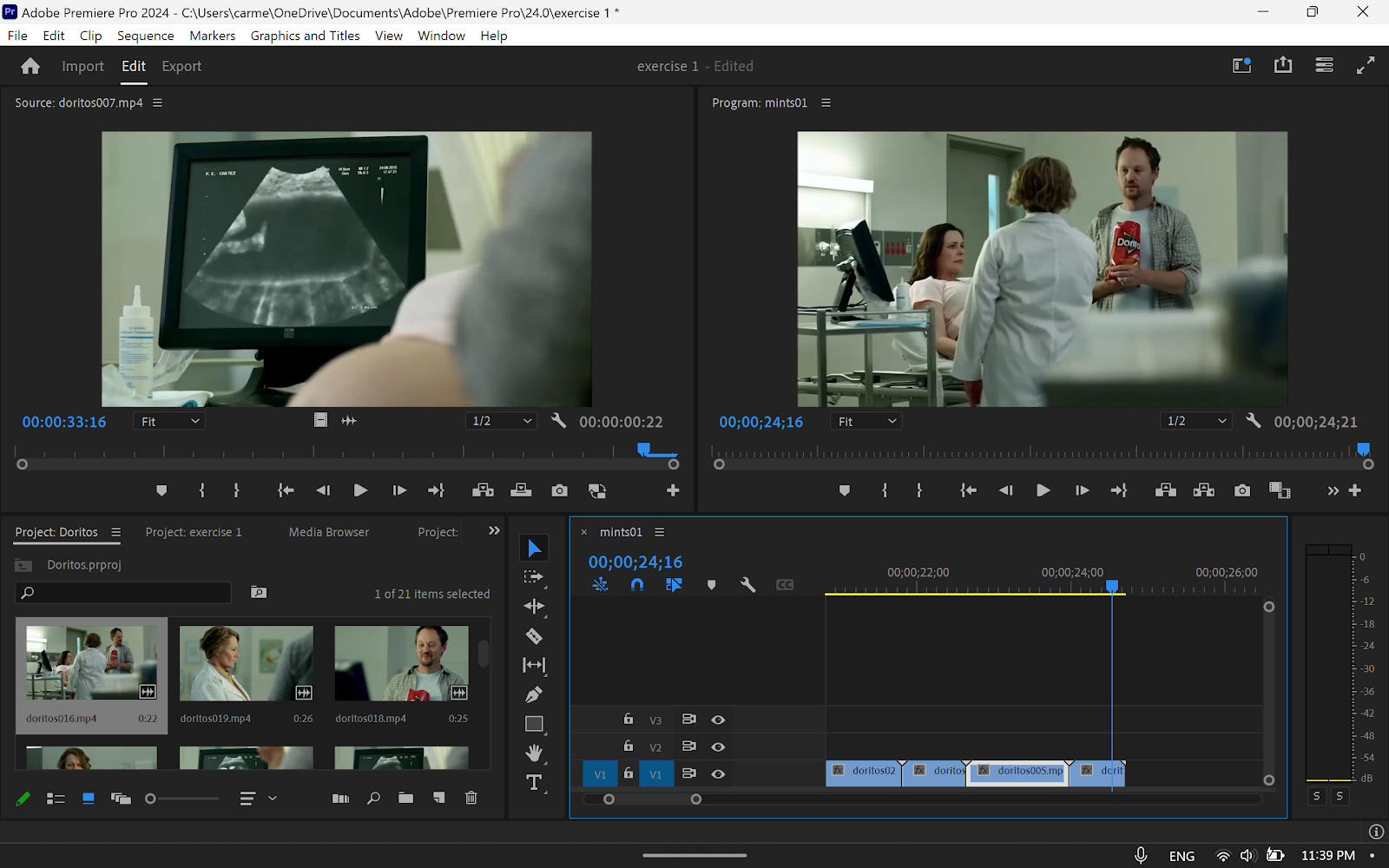The width and height of the screenshot is (1389, 868).
Task: Open Program panel hamburger menu
Action: coord(826,102)
